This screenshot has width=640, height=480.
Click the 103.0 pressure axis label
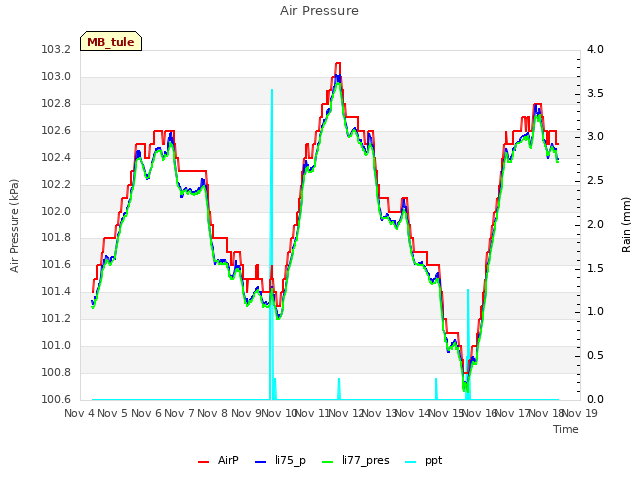tap(56, 77)
